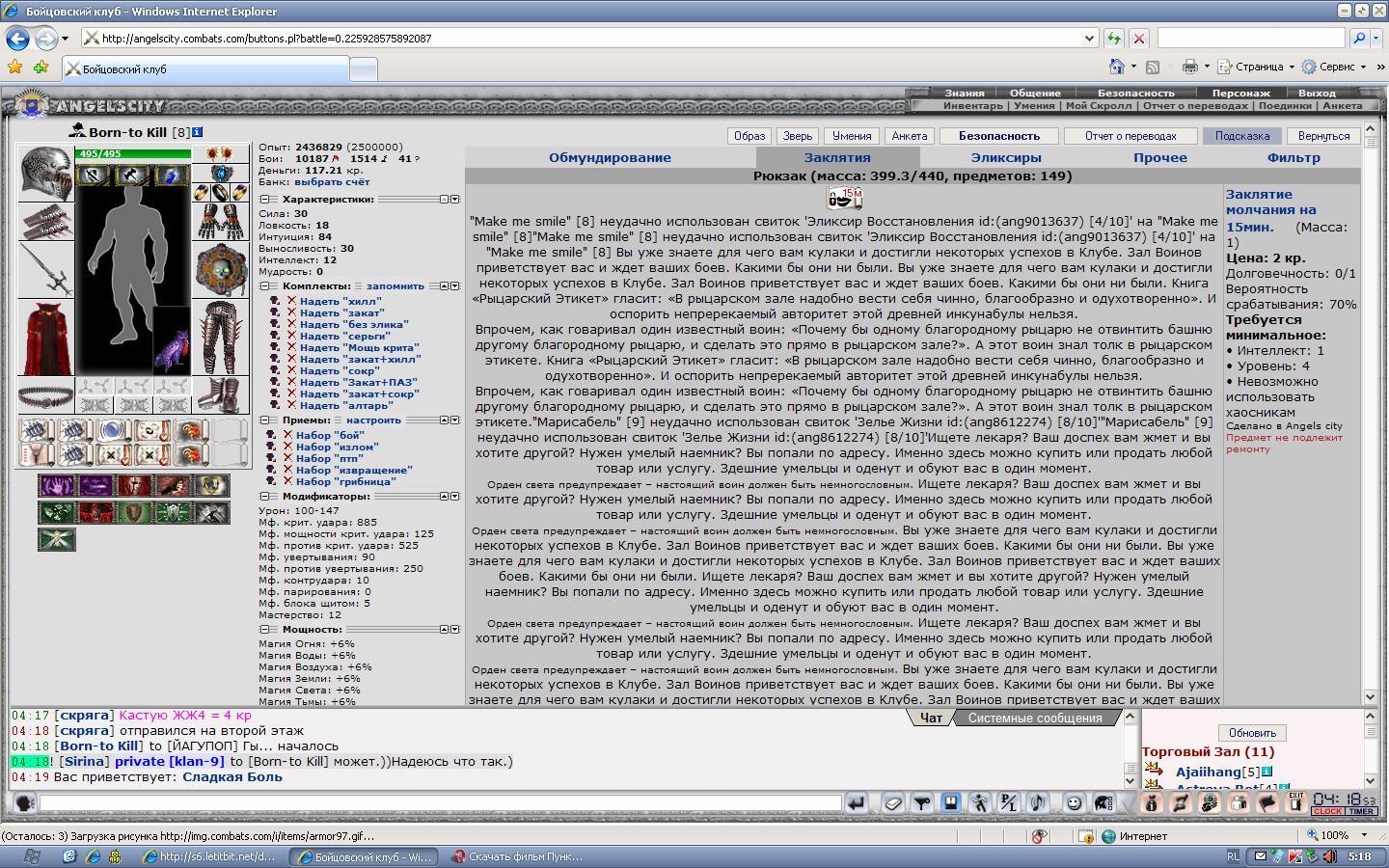Image resolution: width=1389 pixels, height=868 pixels.
Task: Switch display to TIMER mode
Action: tap(1361, 811)
